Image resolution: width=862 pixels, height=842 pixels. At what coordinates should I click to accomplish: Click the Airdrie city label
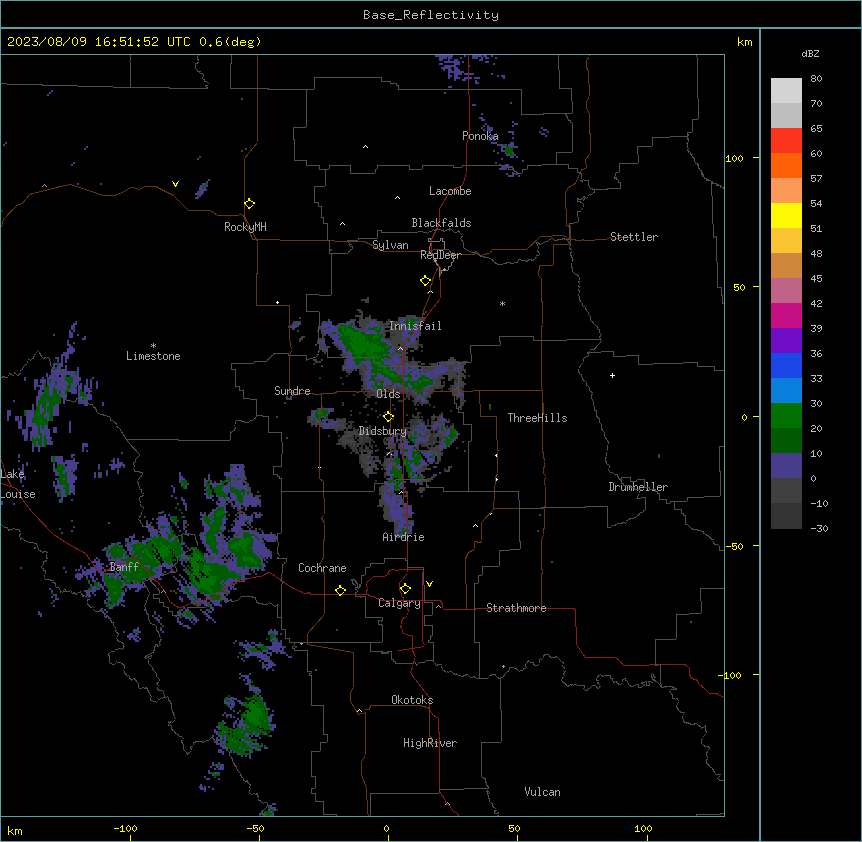point(403,537)
